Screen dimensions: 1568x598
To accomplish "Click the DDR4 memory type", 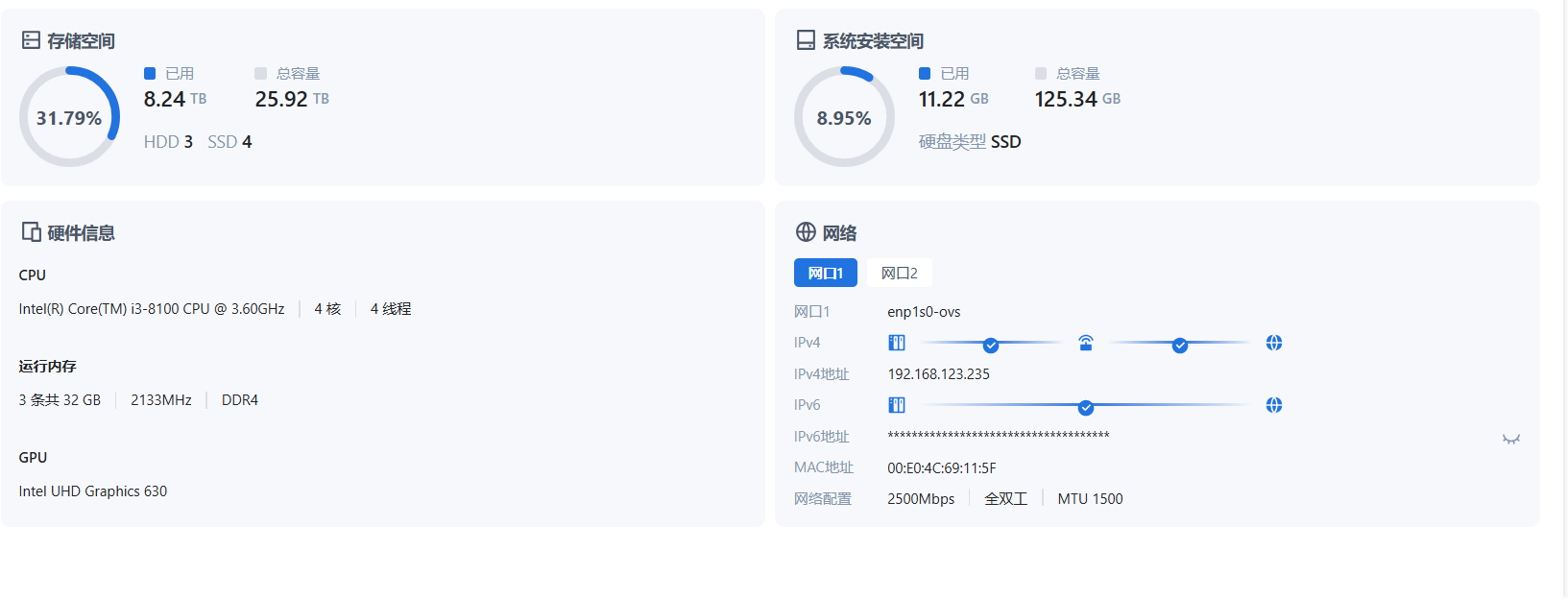I will click(240, 400).
